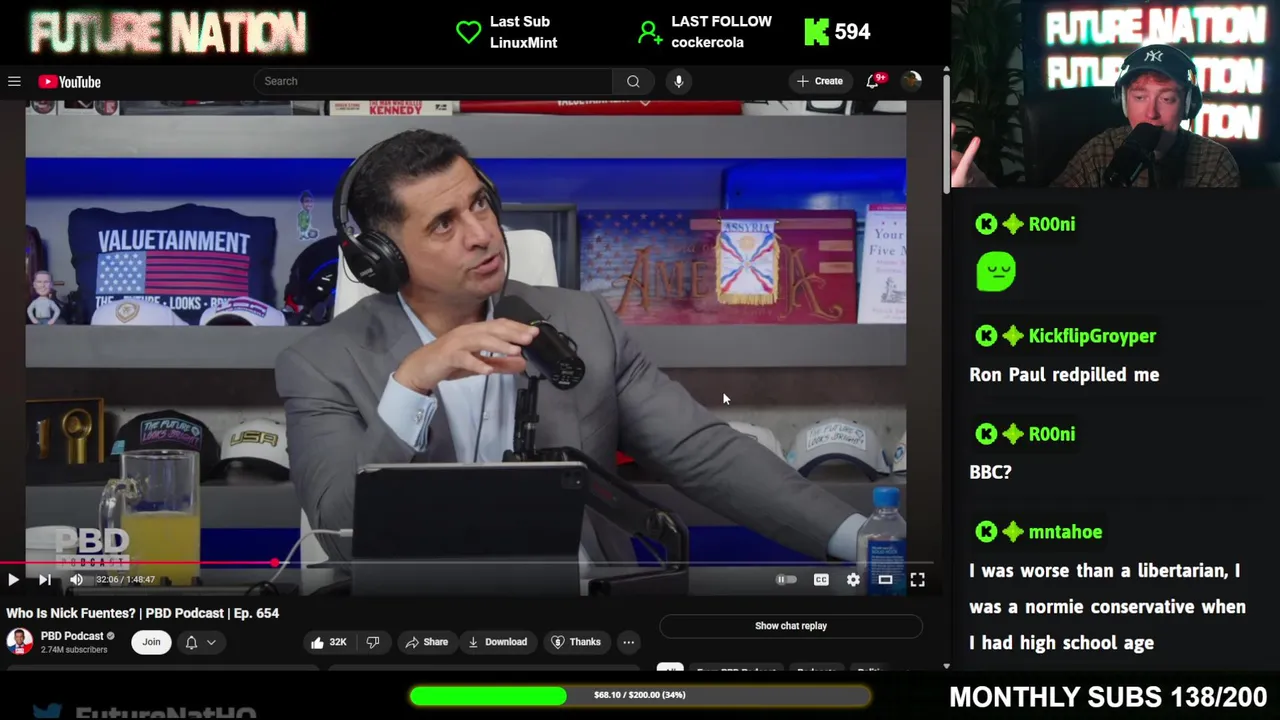Image resolution: width=1280 pixels, height=720 pixels.
Task: Toggle closed captions CC button
Action: 821,579
